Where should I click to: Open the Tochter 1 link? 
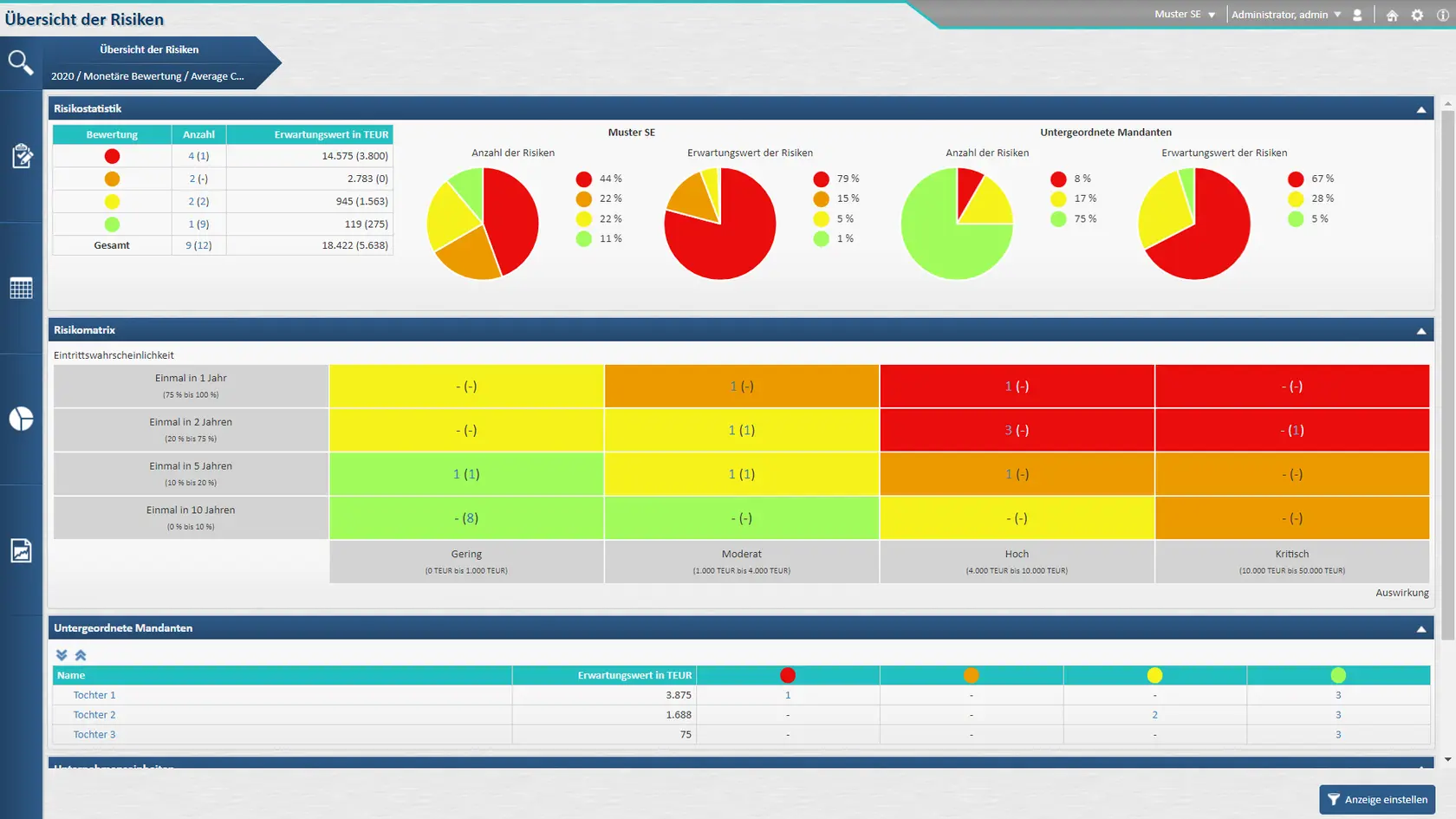click(94, 695)
